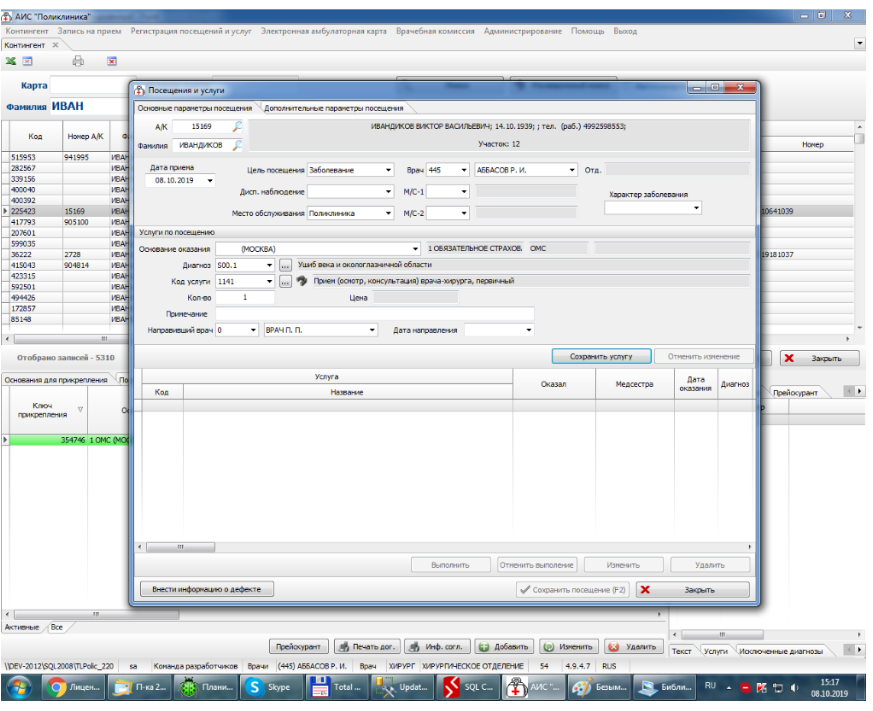Click the volume speaker icon in system tray
The height and width of the screenshot is (711, 873).
coord(795,688)
